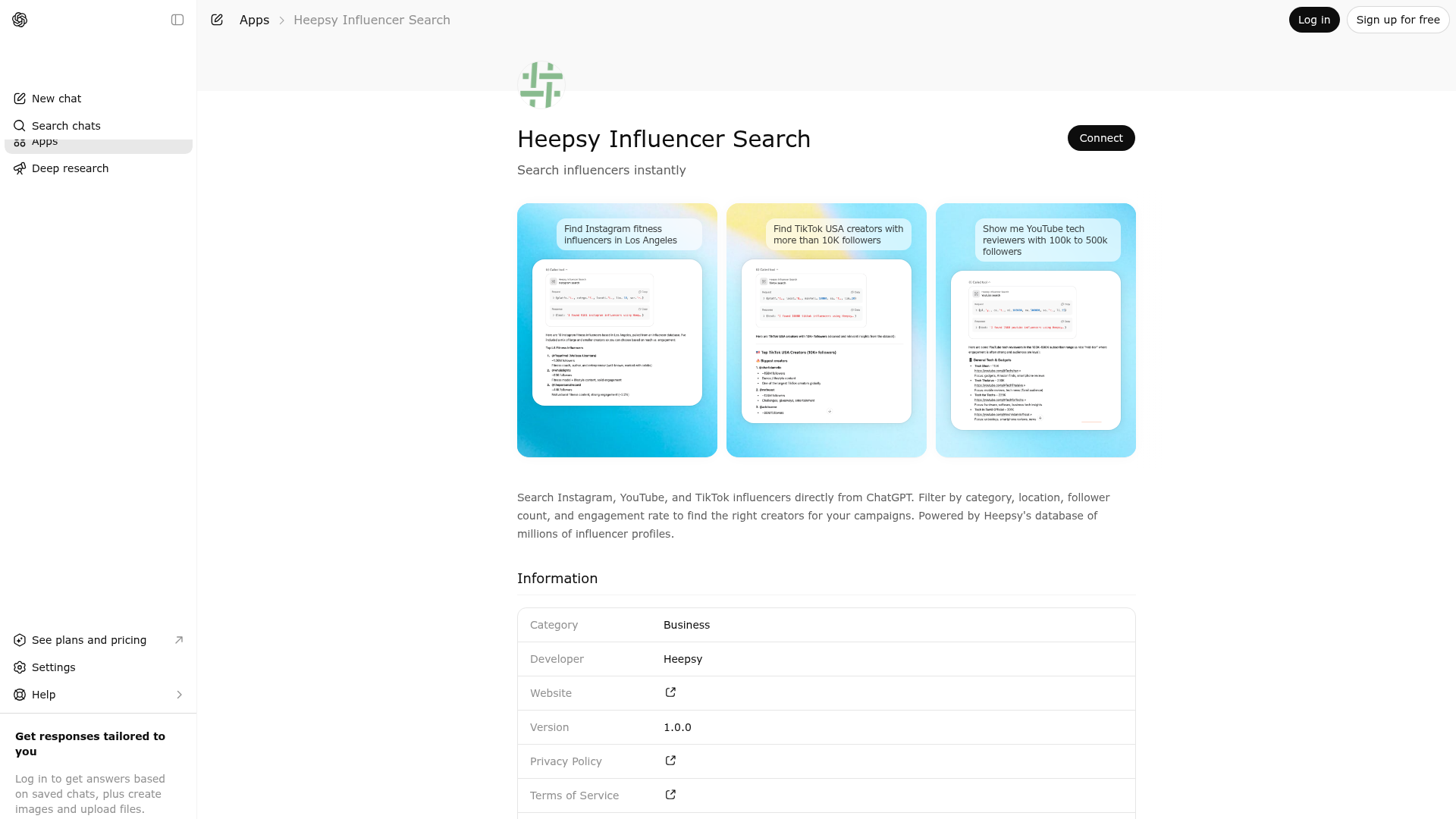Screen dimensions: 1456x819
Task: Click Search influencers instantly subtitle
Action: [601, 170]
